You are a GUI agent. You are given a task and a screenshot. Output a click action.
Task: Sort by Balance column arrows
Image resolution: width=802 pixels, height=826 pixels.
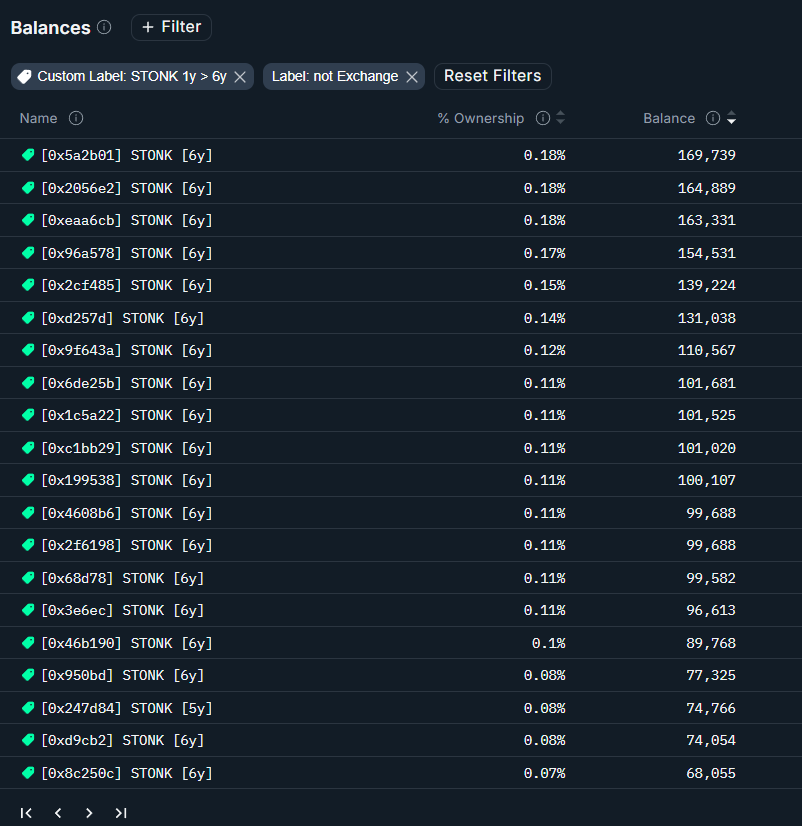tap(731, 118)
